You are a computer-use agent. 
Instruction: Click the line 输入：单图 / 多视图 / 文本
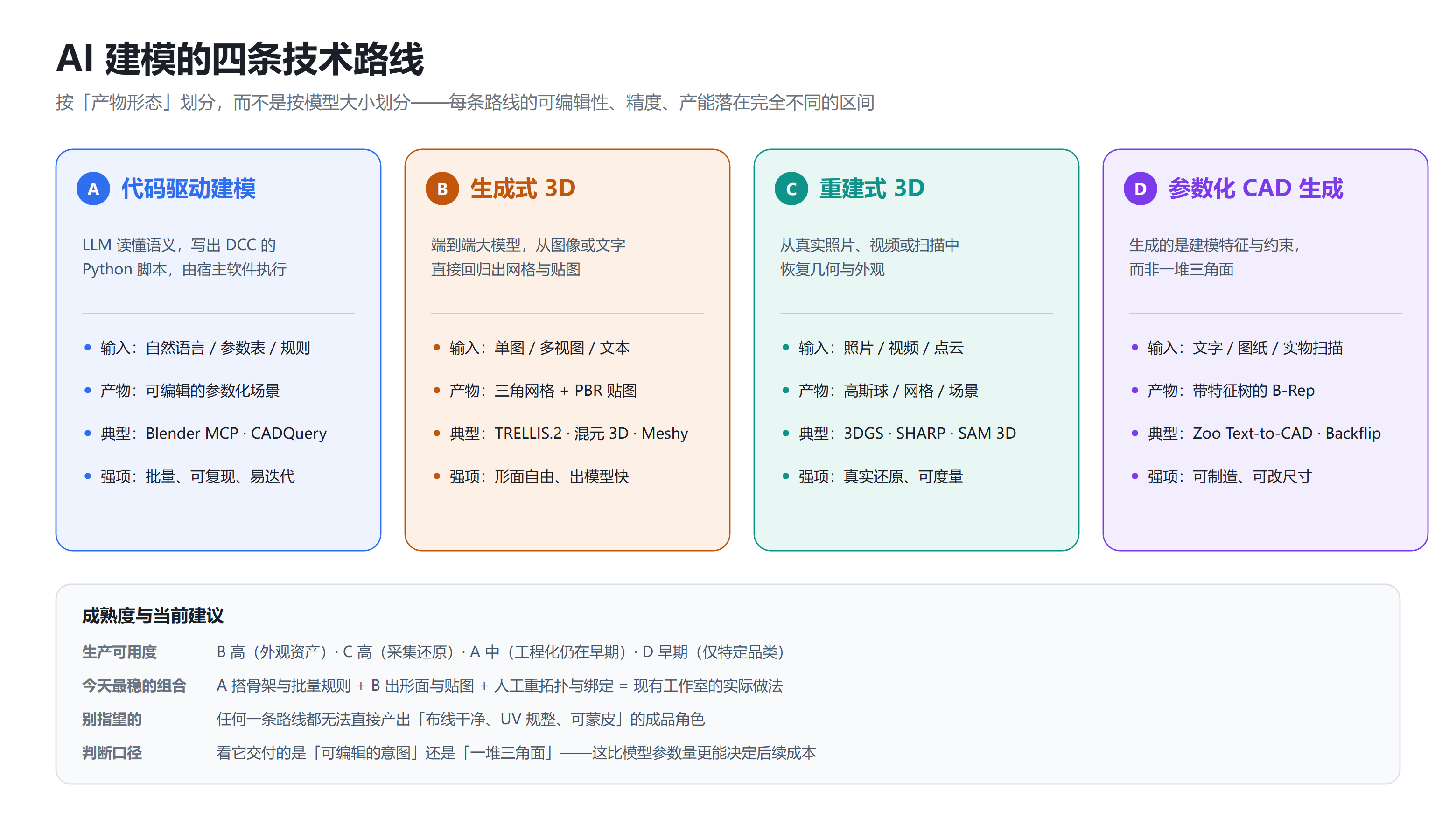point(539,348)
